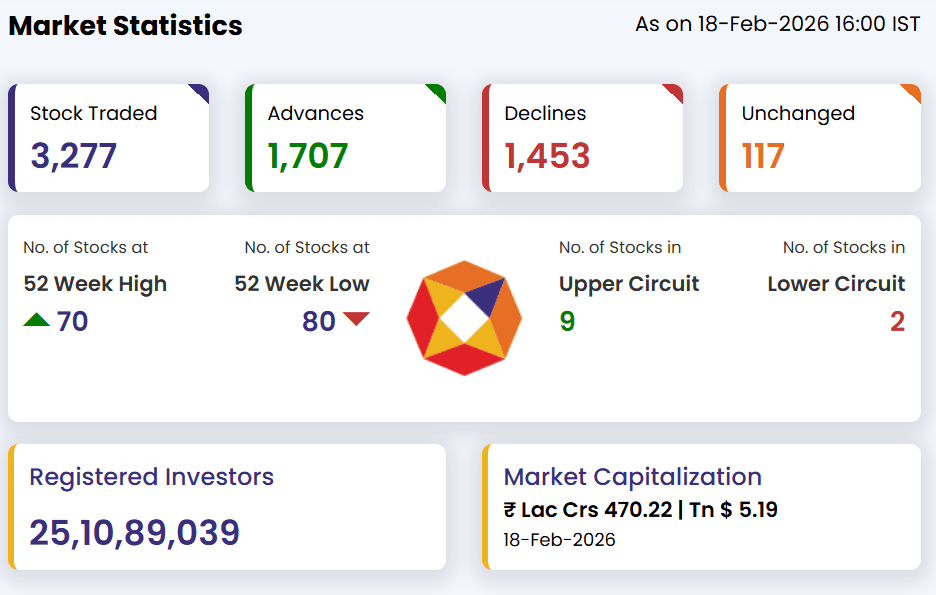Click the red 52 Week Low down arrow

click(356, 320)
